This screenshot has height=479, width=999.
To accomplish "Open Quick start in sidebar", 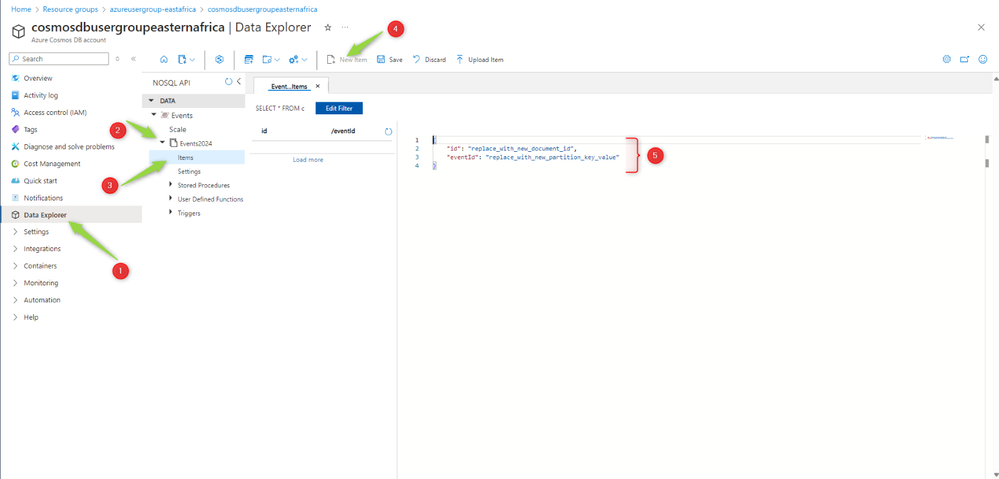I will [40, 181].
